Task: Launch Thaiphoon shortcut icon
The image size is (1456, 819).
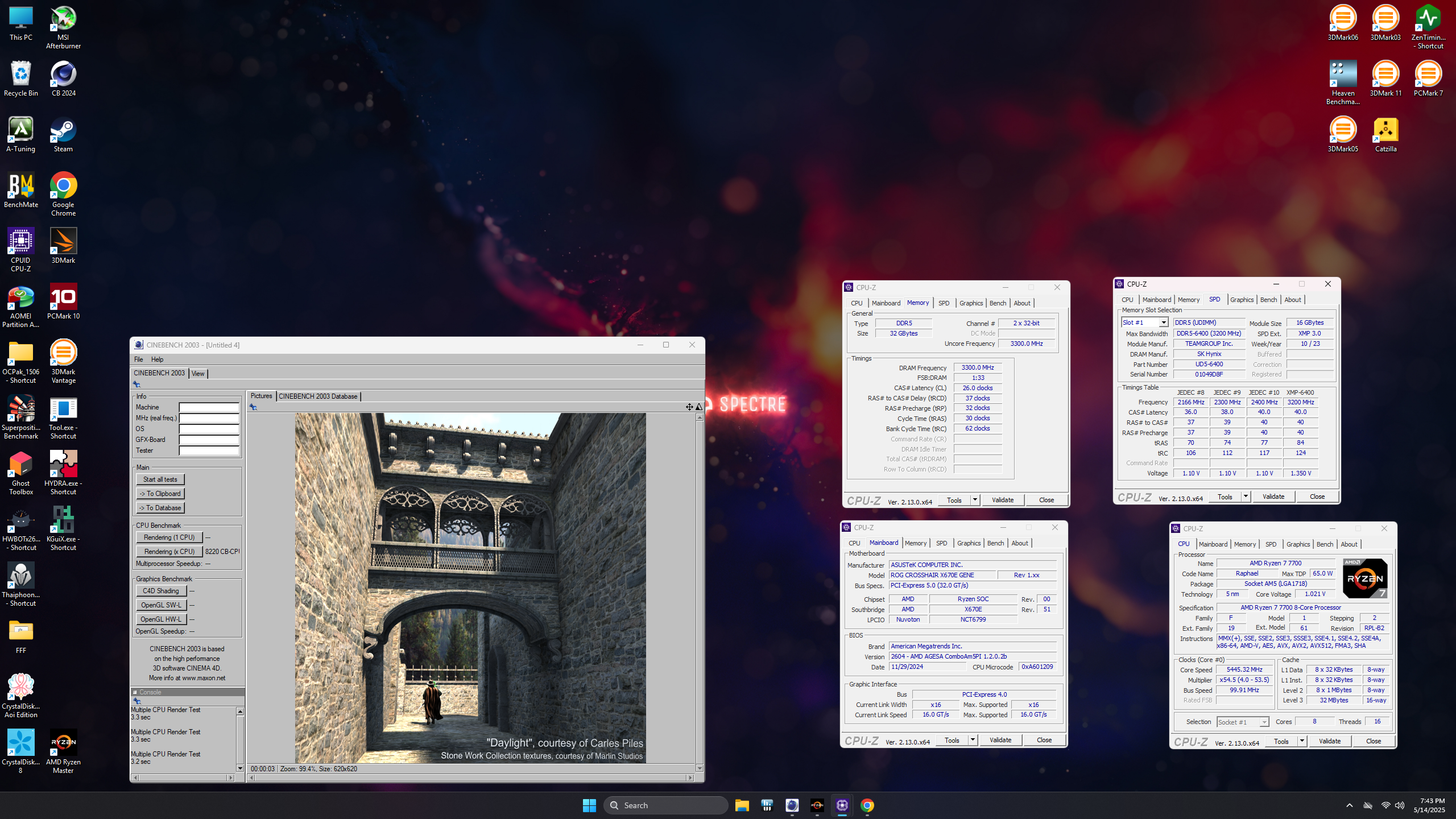Action: pyautogui.click(x=21, y=584)
